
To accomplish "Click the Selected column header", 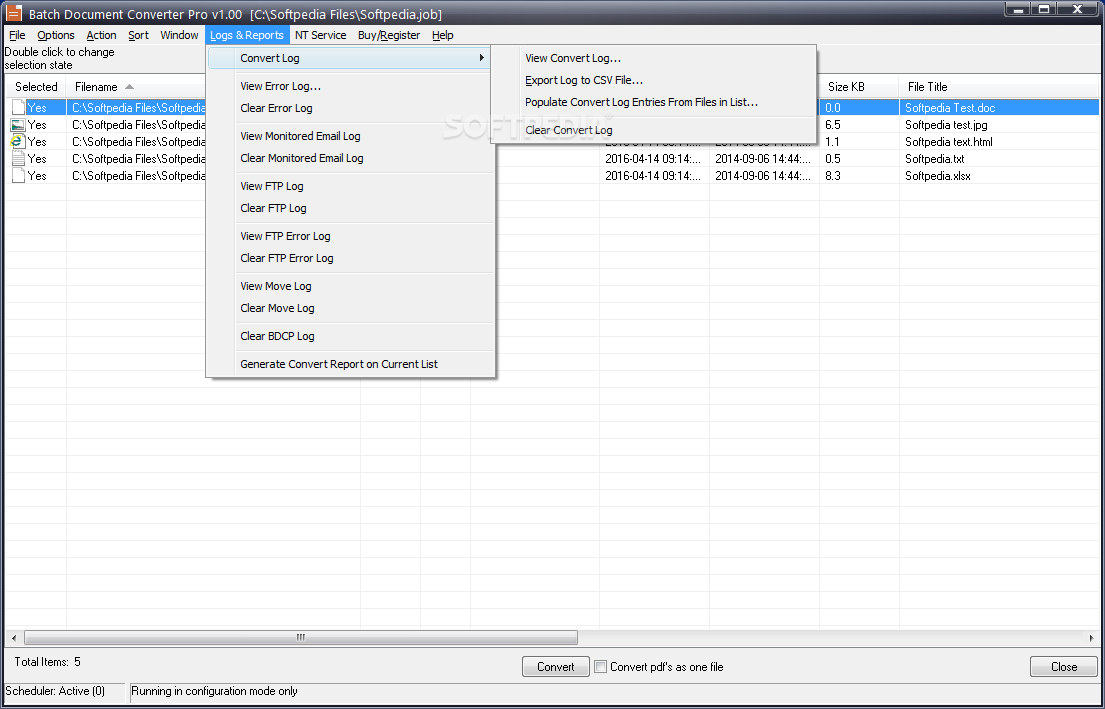I will (x=36, y=87).
